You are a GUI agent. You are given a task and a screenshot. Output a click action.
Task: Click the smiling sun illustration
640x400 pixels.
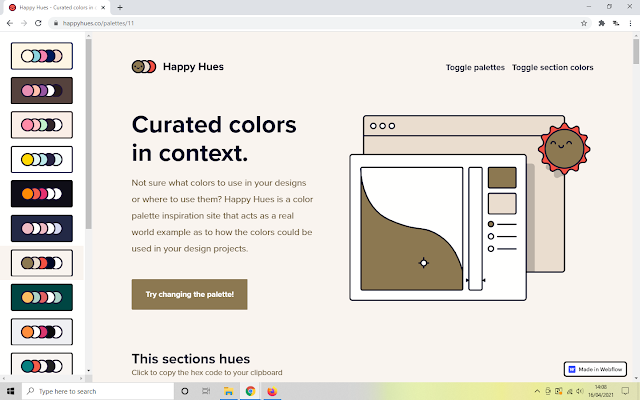564,148
